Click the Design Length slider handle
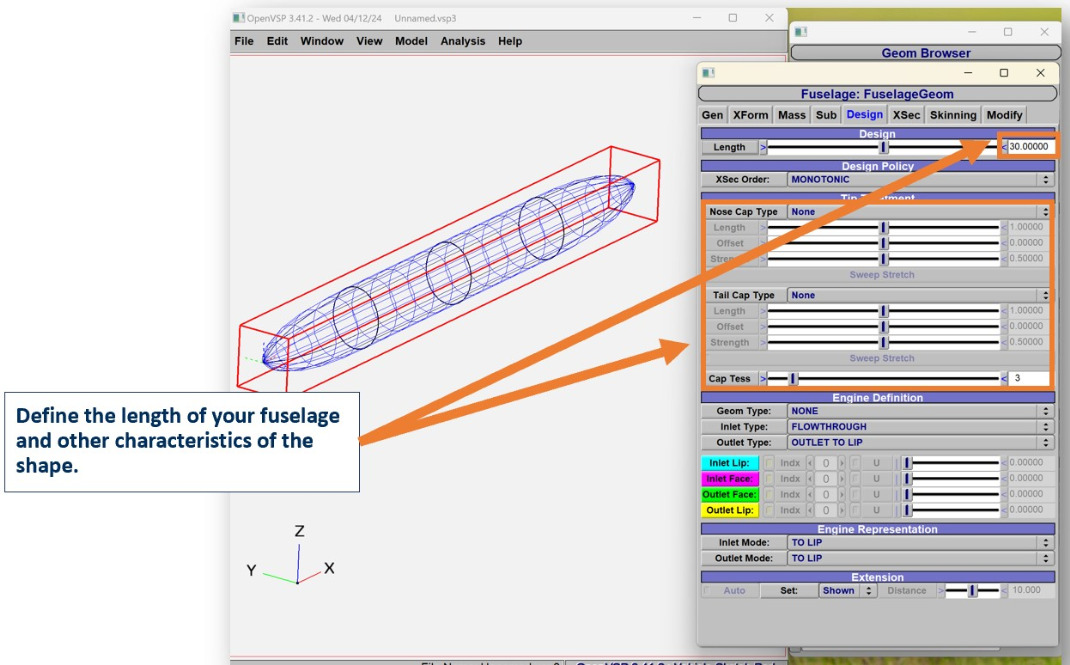 coord(883,147)
